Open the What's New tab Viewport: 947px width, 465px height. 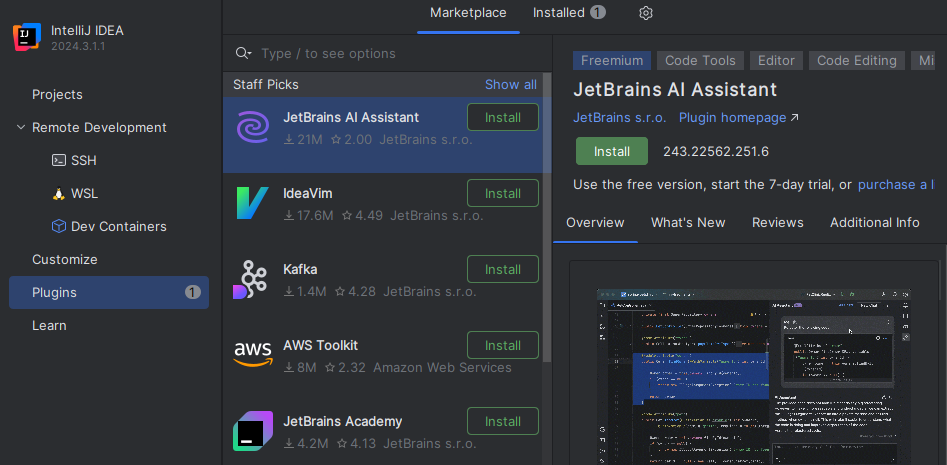688,222
